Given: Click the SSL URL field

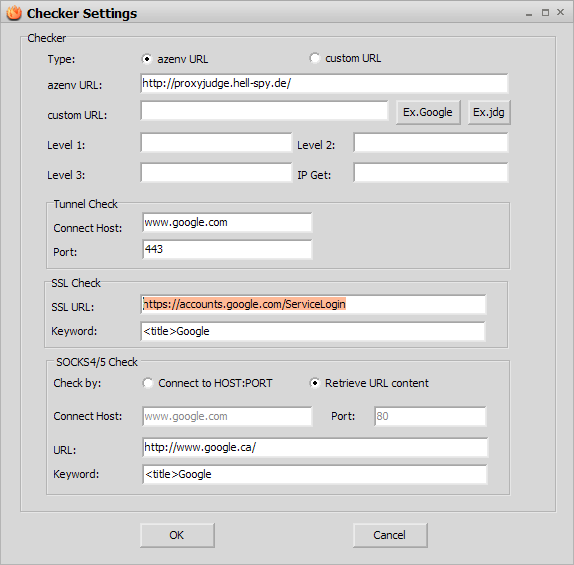Looking at the screenshot, I should 313,304.
